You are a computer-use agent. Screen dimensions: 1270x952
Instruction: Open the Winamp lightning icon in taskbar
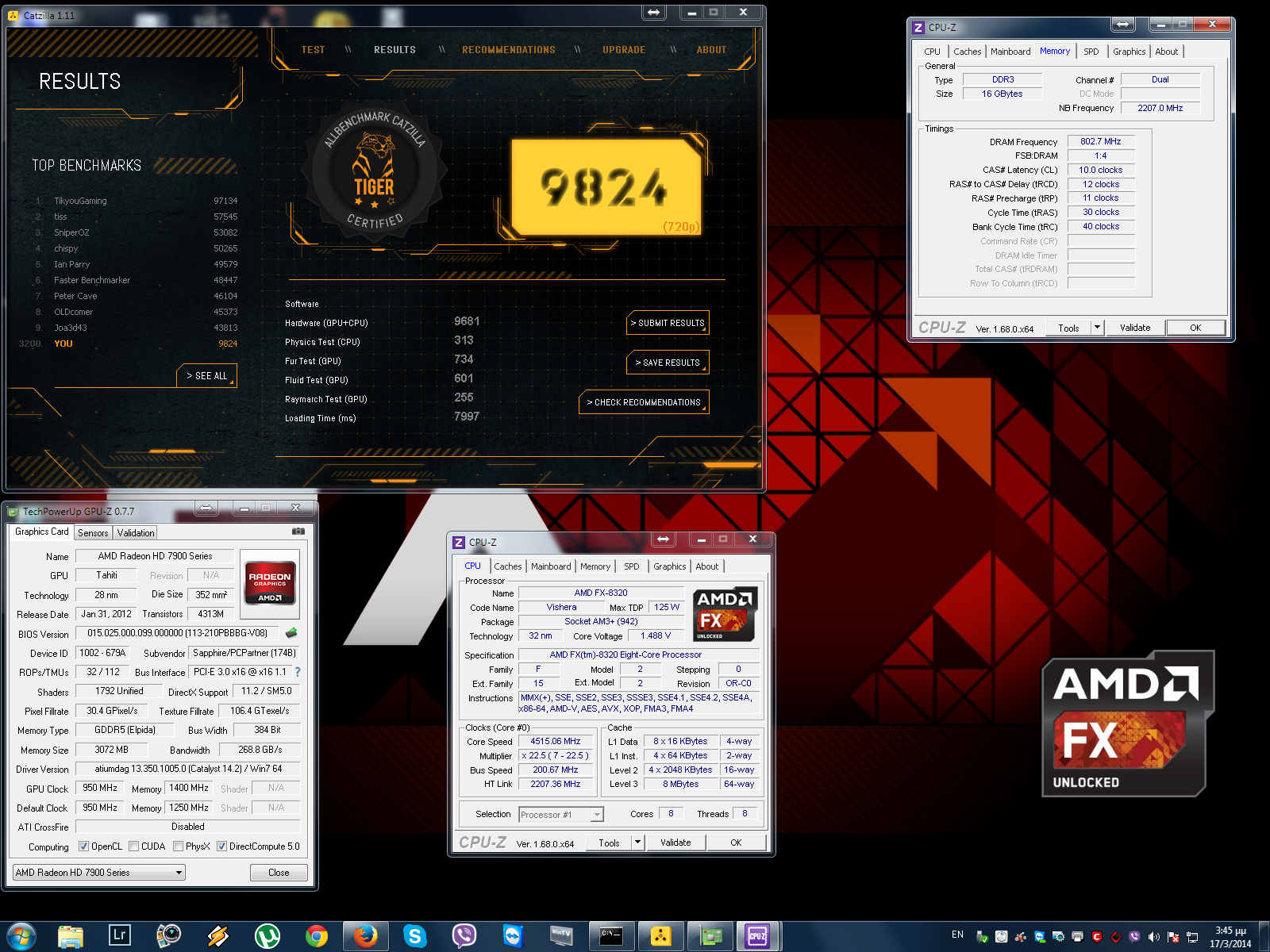[218, 937]
